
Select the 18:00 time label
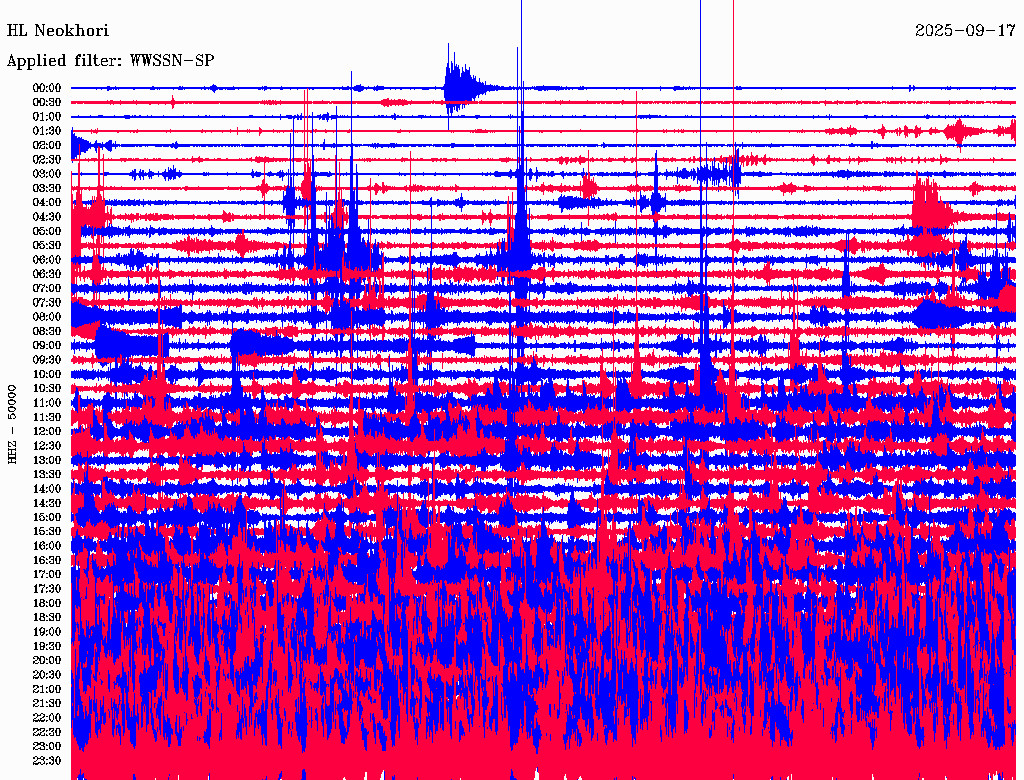pyautogui.click(x=47, y=604)
